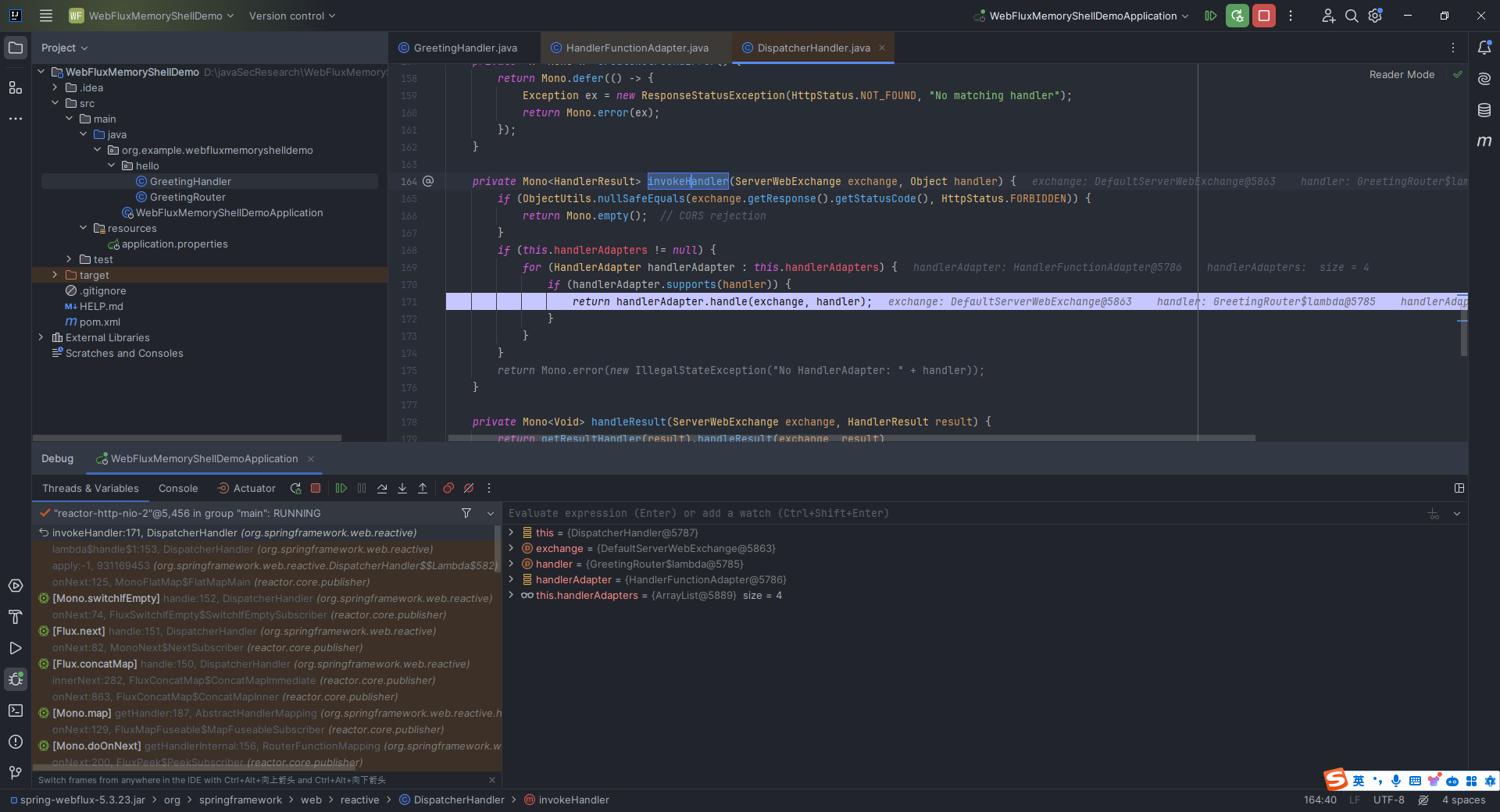Expand External Libraries node
1500x812 pixels.
click(41, 337)
